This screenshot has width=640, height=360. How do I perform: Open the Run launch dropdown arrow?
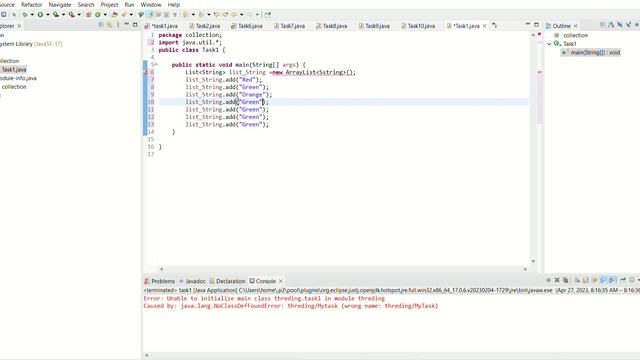tap(48, 14)
